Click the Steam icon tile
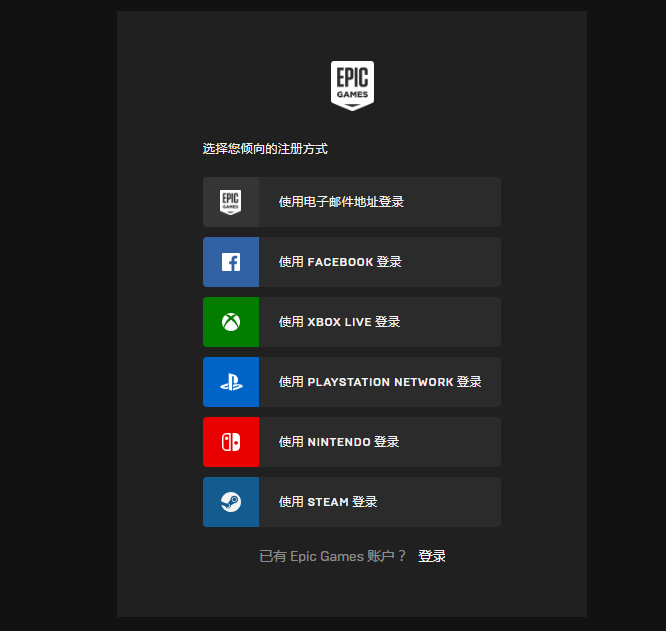The image size is (666, 631). pyautogui.click(x=231, y=502)
